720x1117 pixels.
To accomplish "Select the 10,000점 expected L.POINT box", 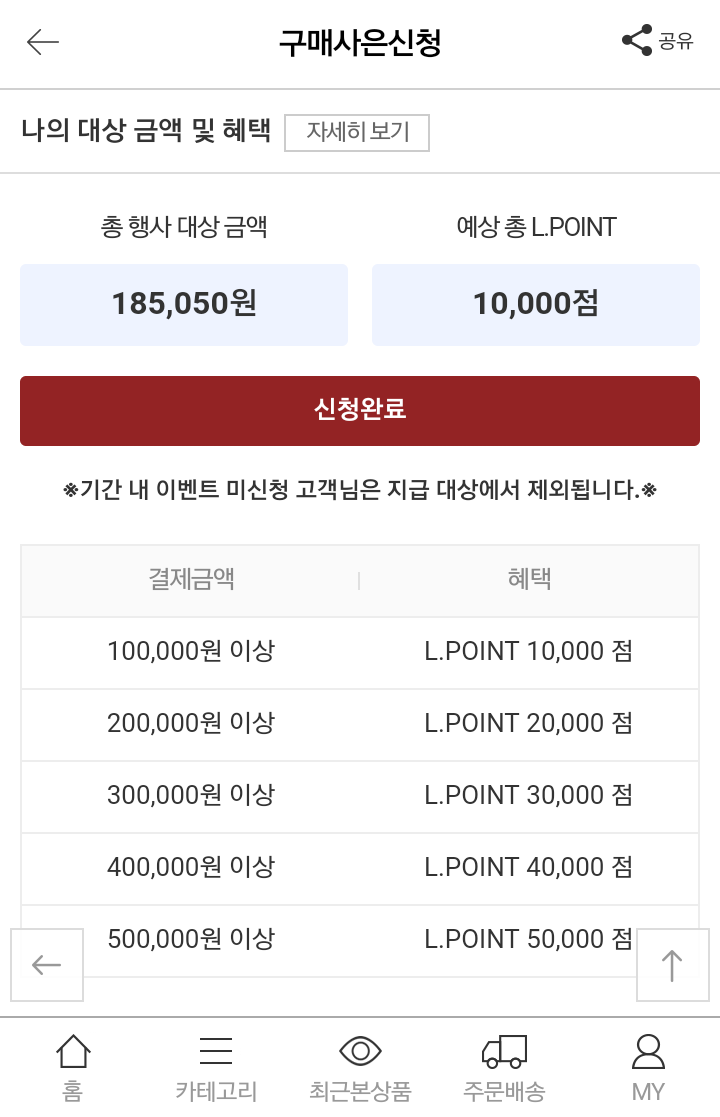I will tap(536, 304).
